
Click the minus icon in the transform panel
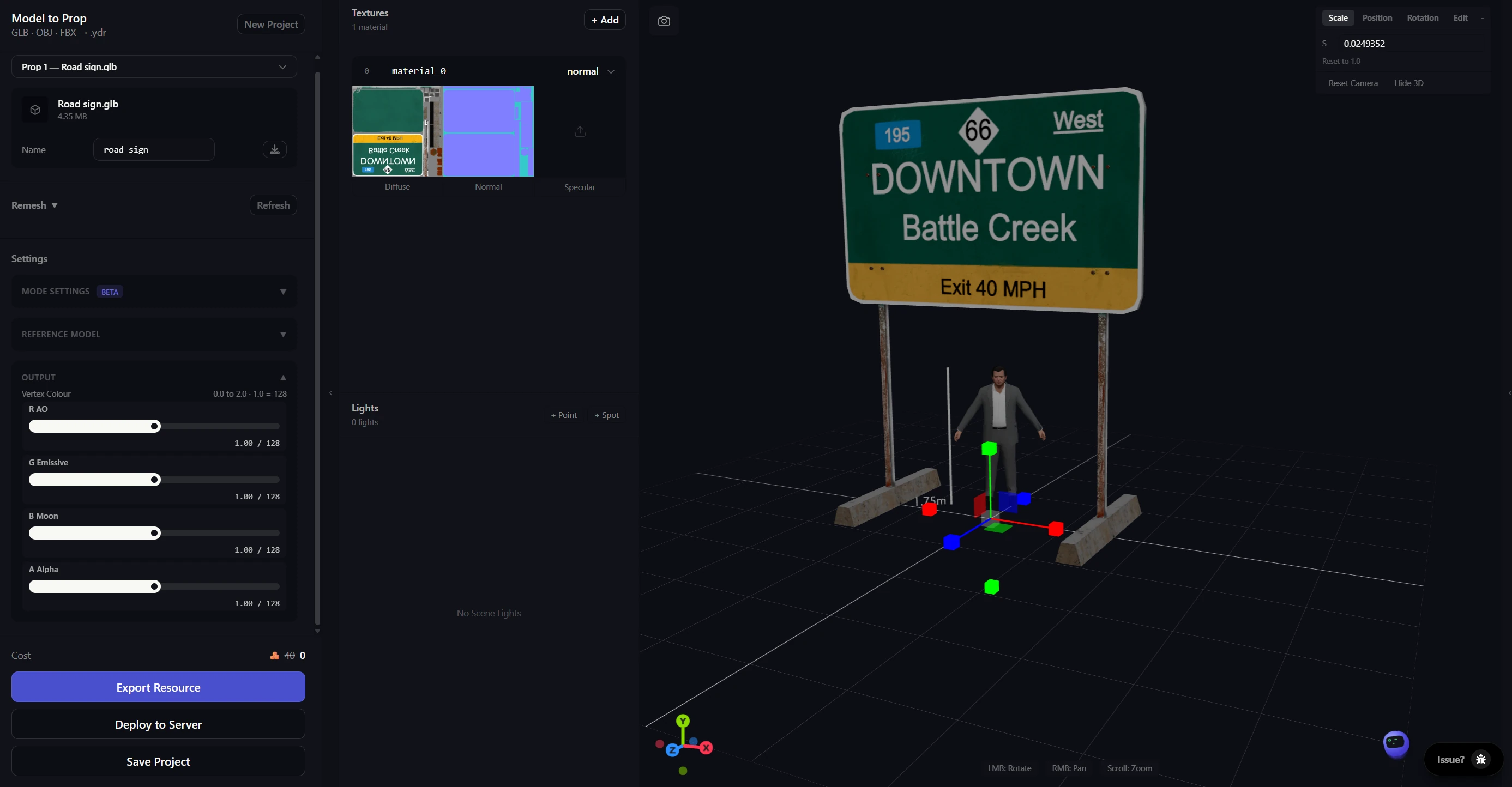1482,18
